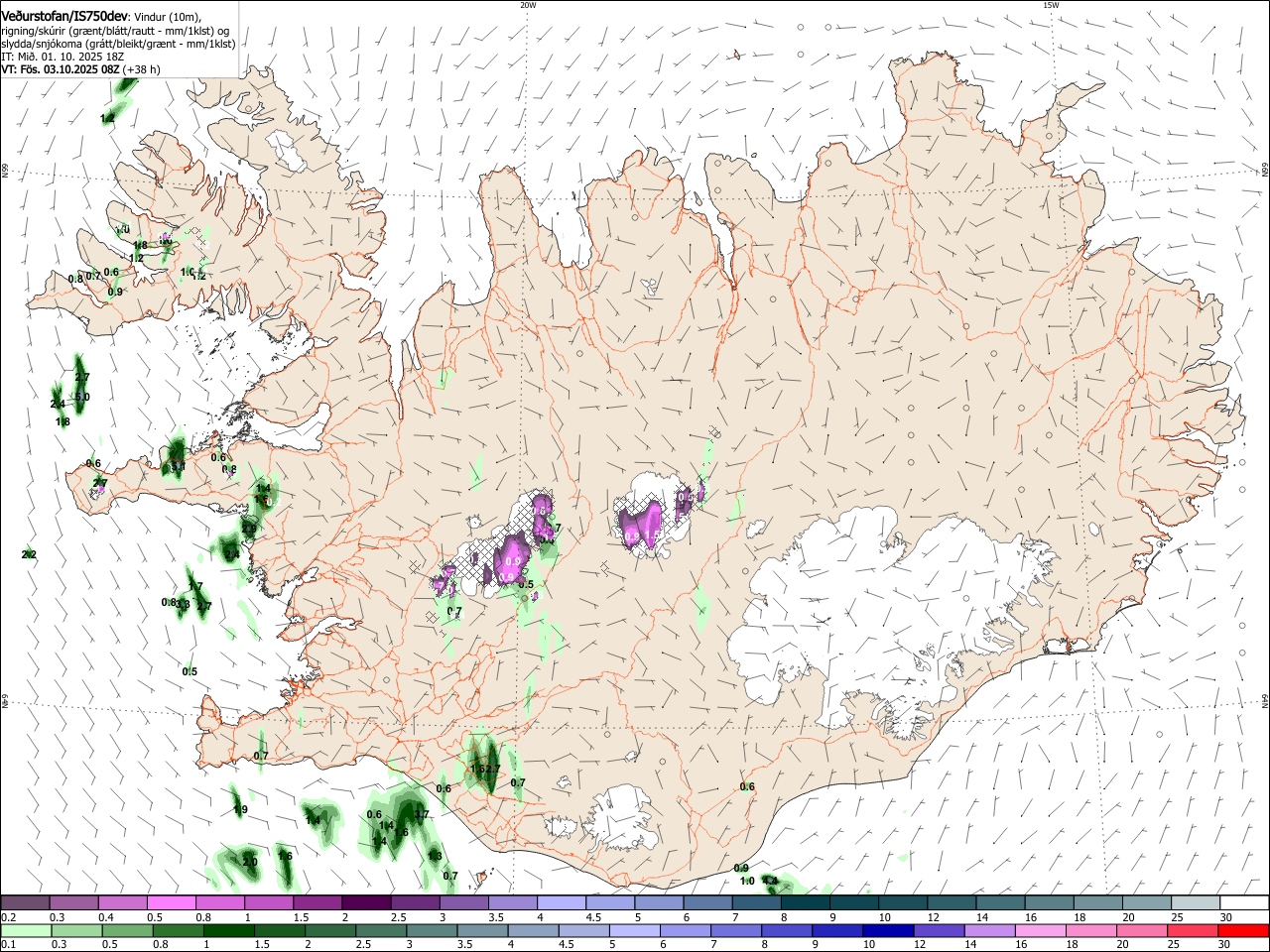Click the lavender swatch between 4 and 4.5, snow legend
Viewport: 1270px width, 952px height.
[x=561, y=903]
